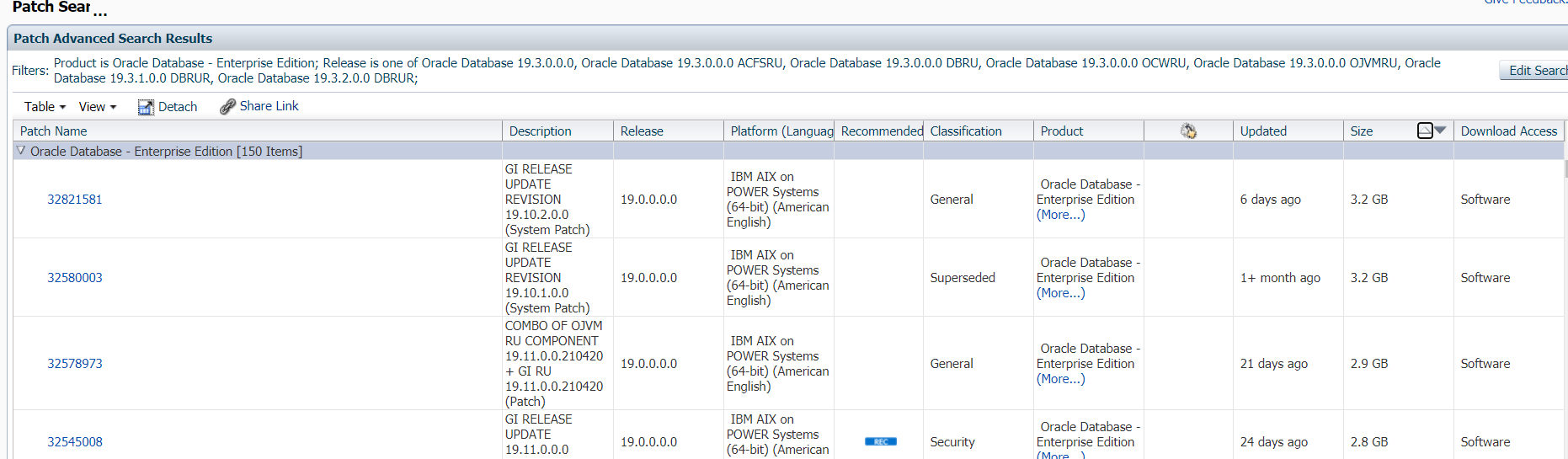Open the View dropdown menu

(98, 107)
